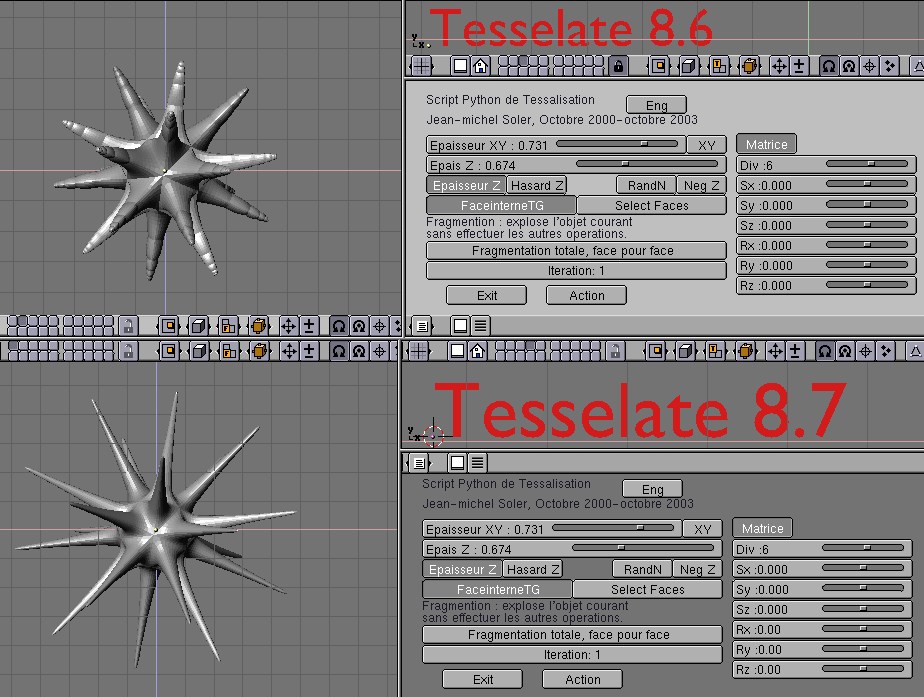Click line numbers icon in Tesselate 8.7 script header
This screenshot has height=697, width=924.
[x=477, y=463]
